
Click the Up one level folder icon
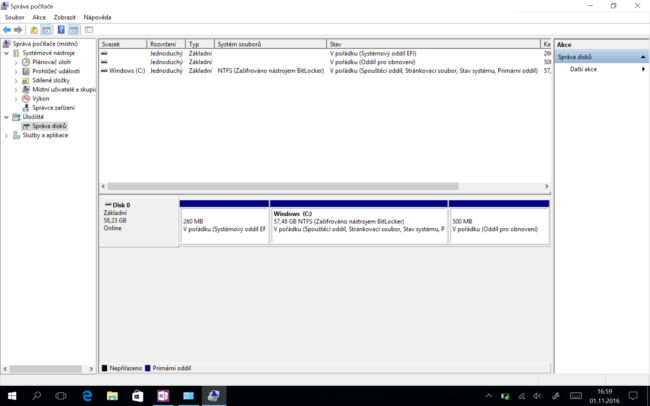point(34,30)
